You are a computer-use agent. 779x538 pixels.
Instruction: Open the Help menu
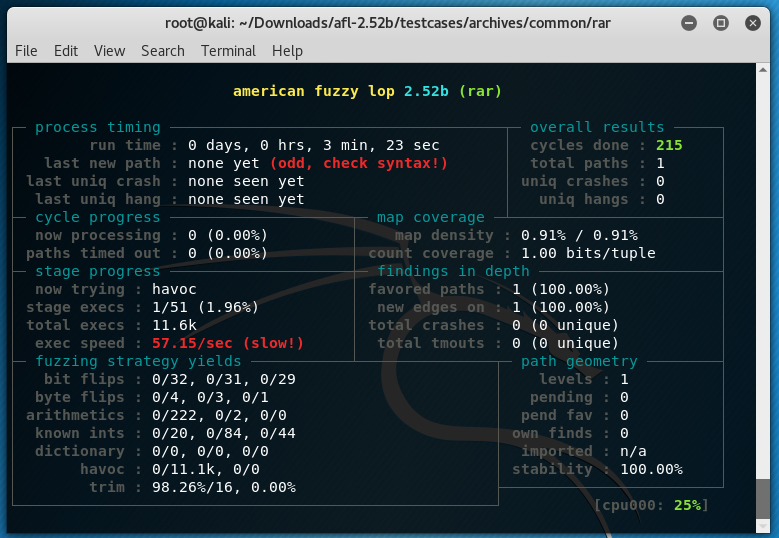point(287,51)
